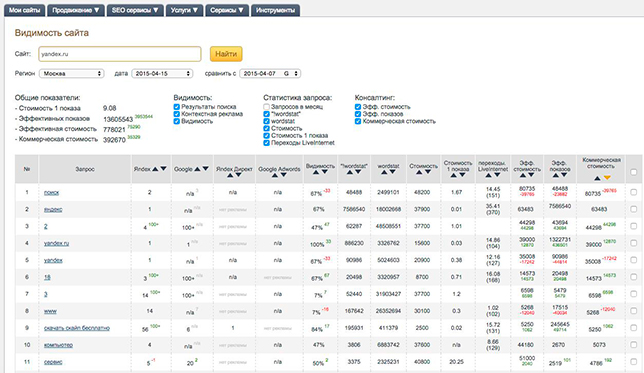644x373 pixels.
Task: Open SEO сервисы dropdown menu
Action: click(x=135, y=10)
